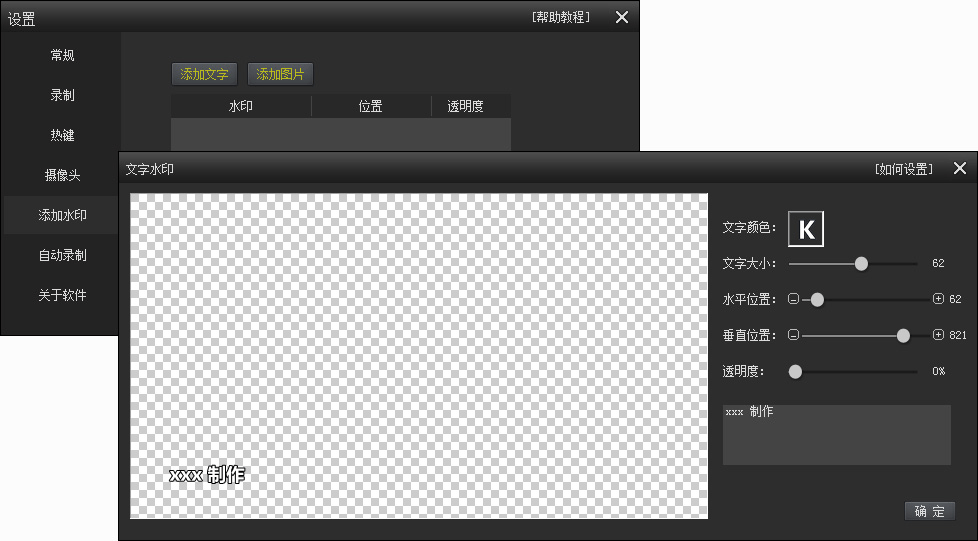Open the 摄像头 settings section
Image resolution: width=978 pixels, height=541 pixels.
62,175
